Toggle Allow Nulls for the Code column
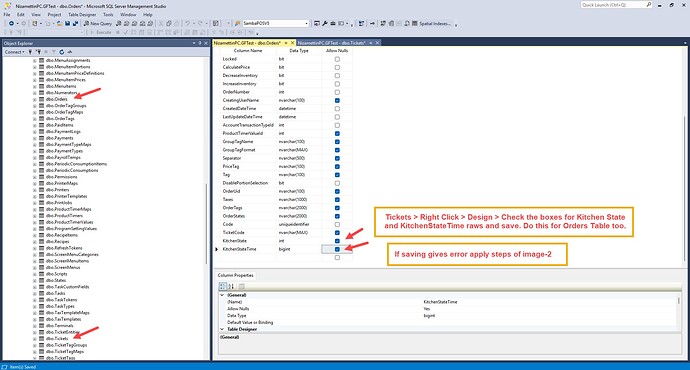Viewport: 690px width, 370px height. pyautogui.click(x=337, y=224)
